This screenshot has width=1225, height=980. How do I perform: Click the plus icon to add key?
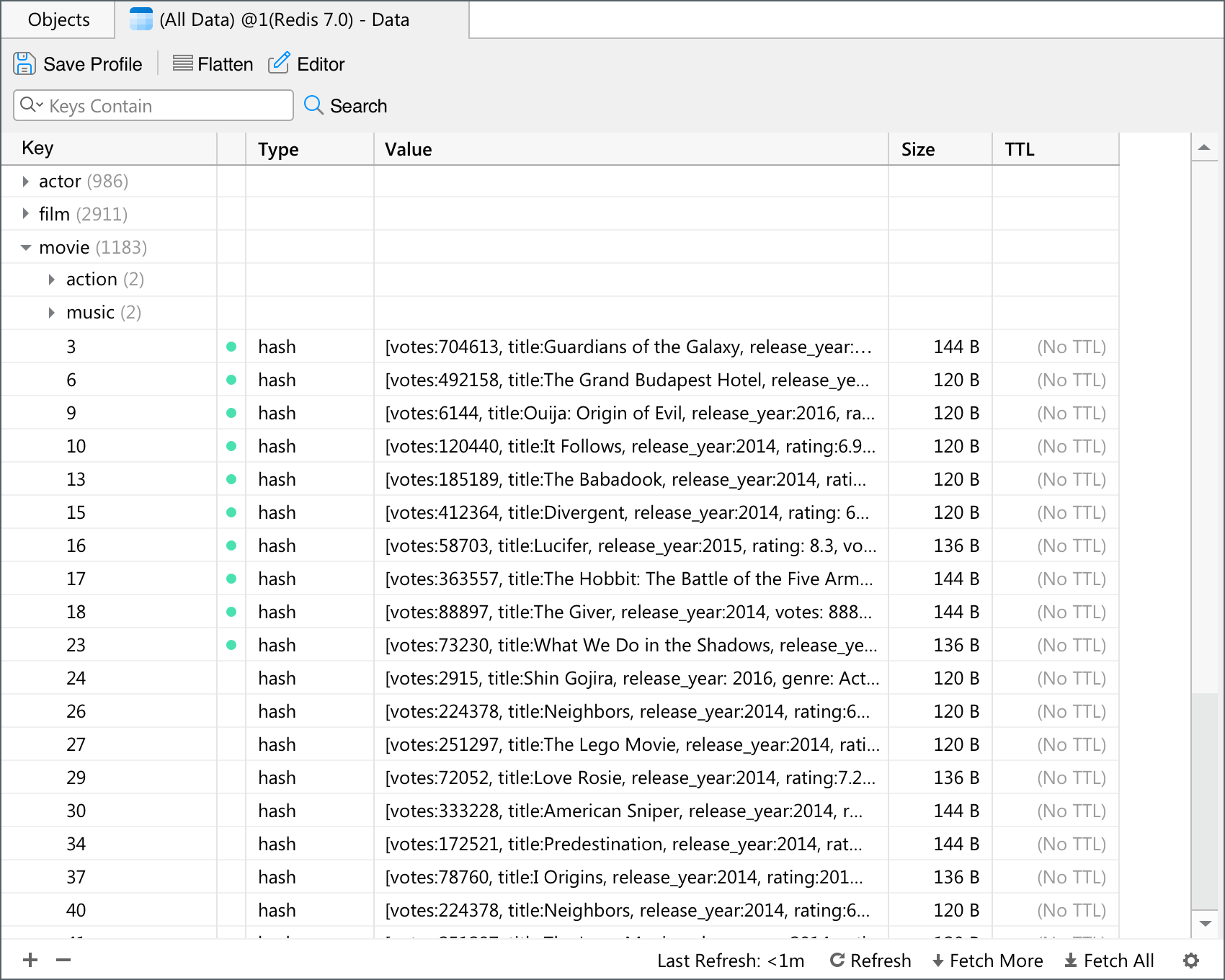coord(30,960)
